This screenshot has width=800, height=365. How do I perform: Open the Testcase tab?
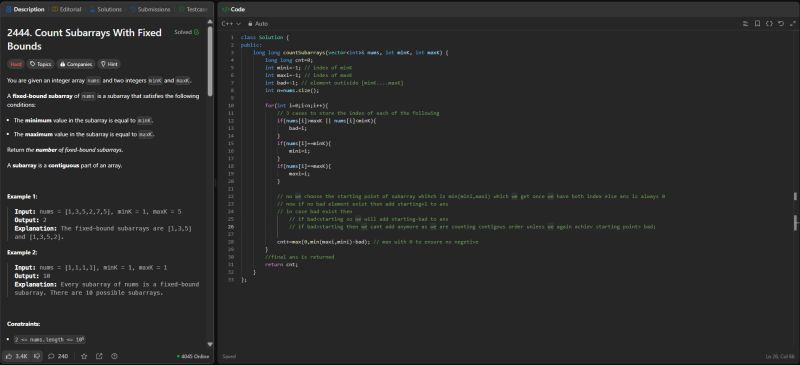point(193,9)
